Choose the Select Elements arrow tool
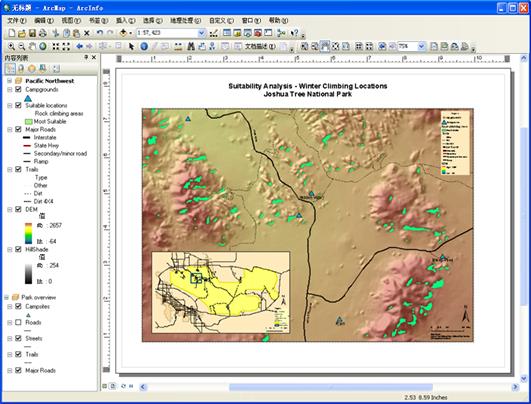 click(132, 46)
